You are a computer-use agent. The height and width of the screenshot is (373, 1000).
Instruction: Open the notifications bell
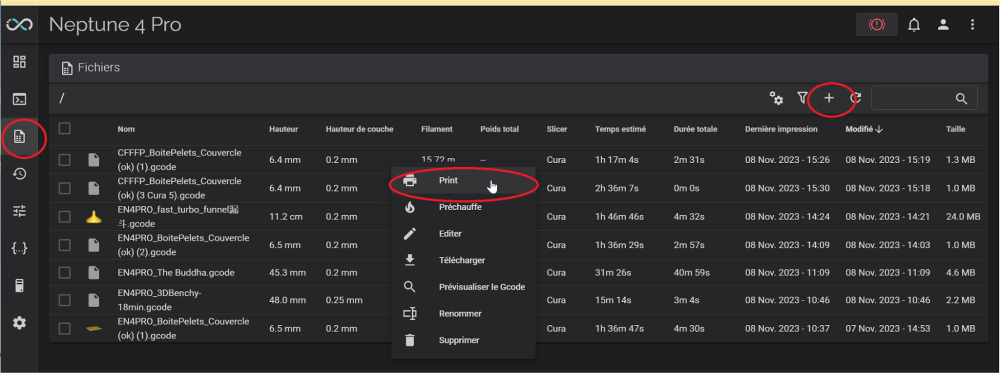pyautogui.click(x=914, y=25)
